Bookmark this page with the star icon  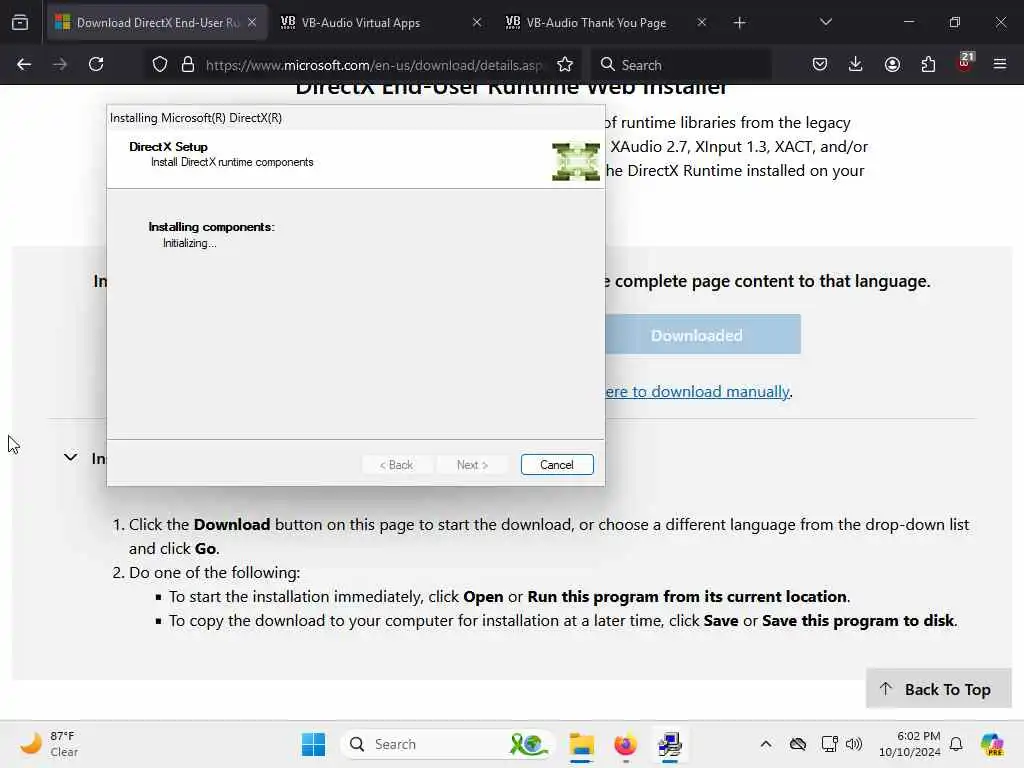(565, 65)
